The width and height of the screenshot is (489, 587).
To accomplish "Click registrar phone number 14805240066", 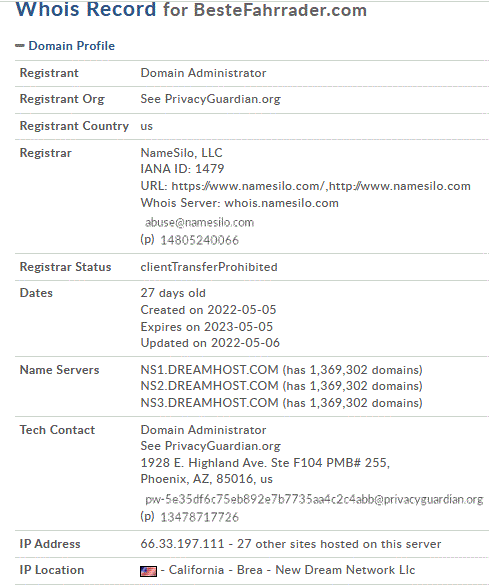I will [199, 240].
